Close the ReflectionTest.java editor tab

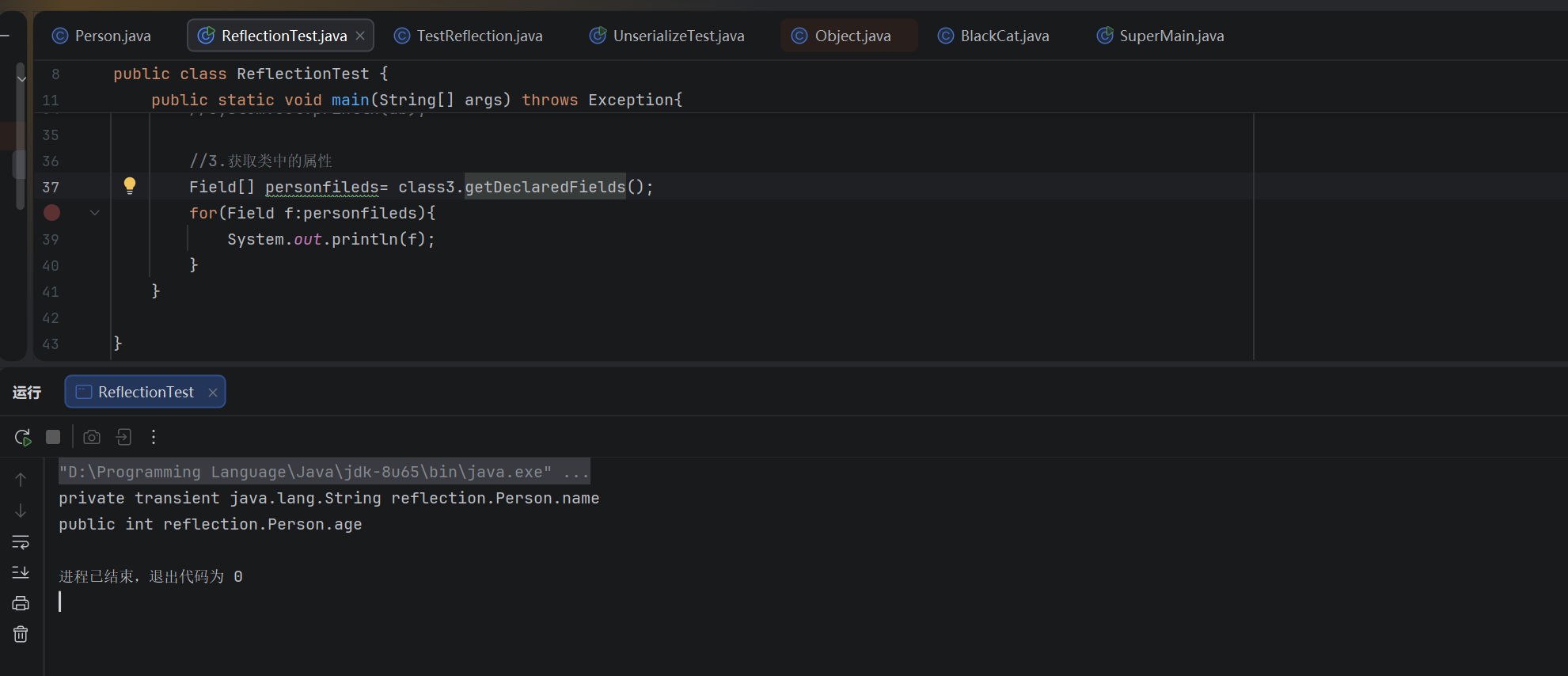coord(360,36)
